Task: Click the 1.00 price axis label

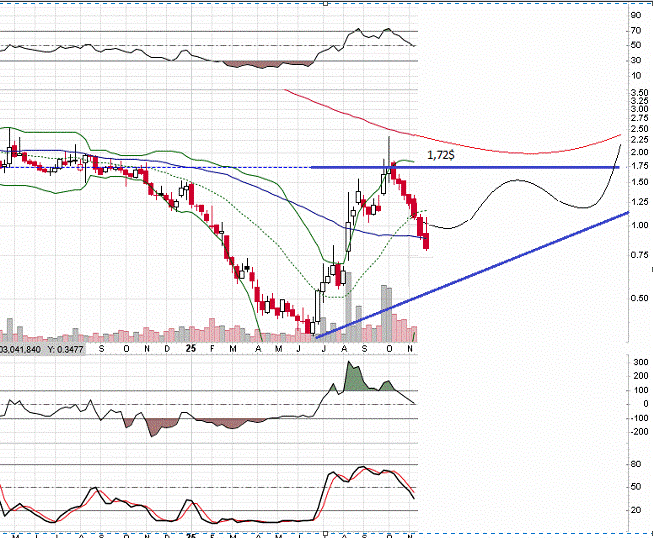Action: coord(636,225)
